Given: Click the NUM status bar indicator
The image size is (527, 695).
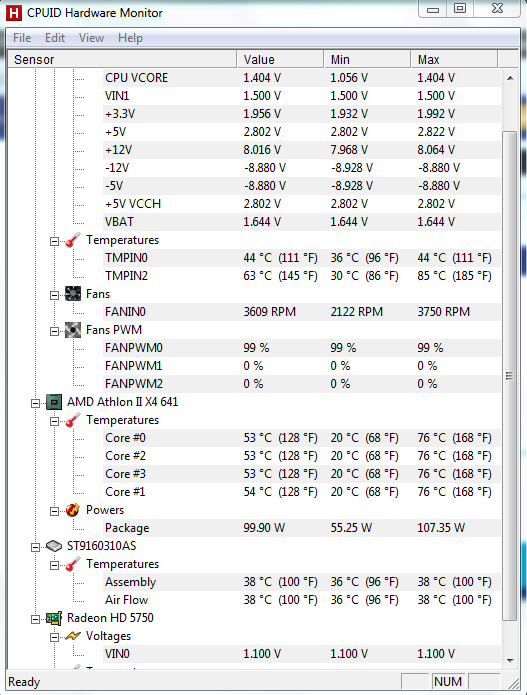Looking at the screenshot, I should click(x=448, y=682).
